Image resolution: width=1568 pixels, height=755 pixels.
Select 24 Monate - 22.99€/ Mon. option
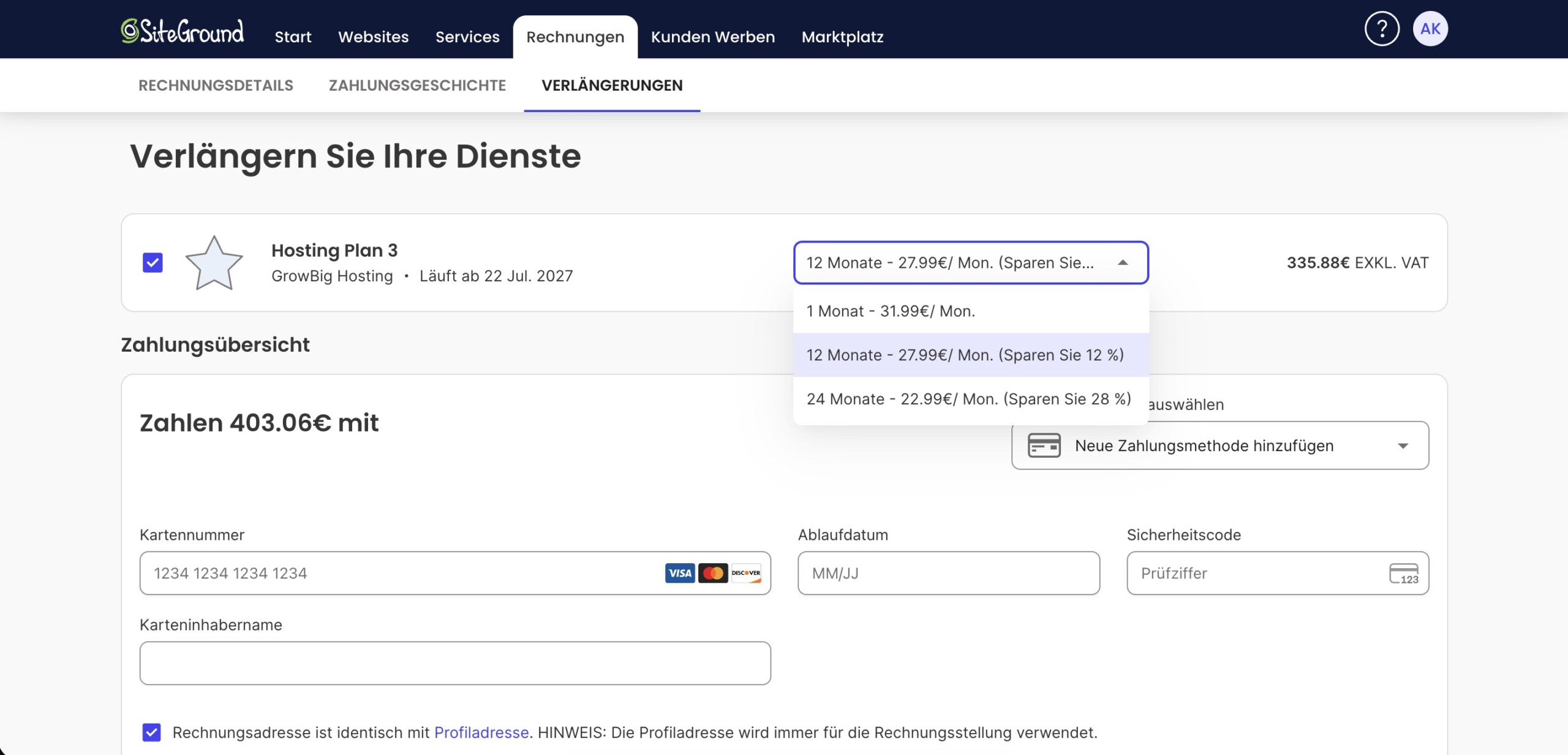pos(971,399)
